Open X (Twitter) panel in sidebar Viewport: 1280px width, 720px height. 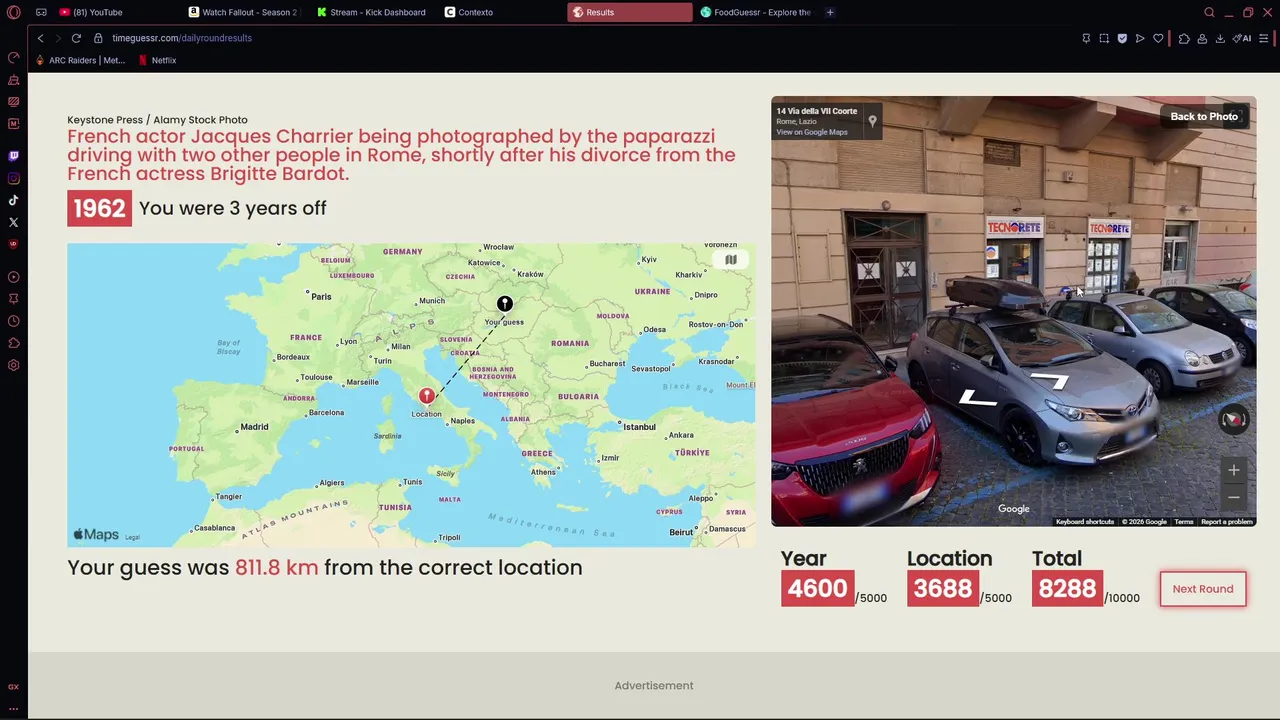point(13,222)
